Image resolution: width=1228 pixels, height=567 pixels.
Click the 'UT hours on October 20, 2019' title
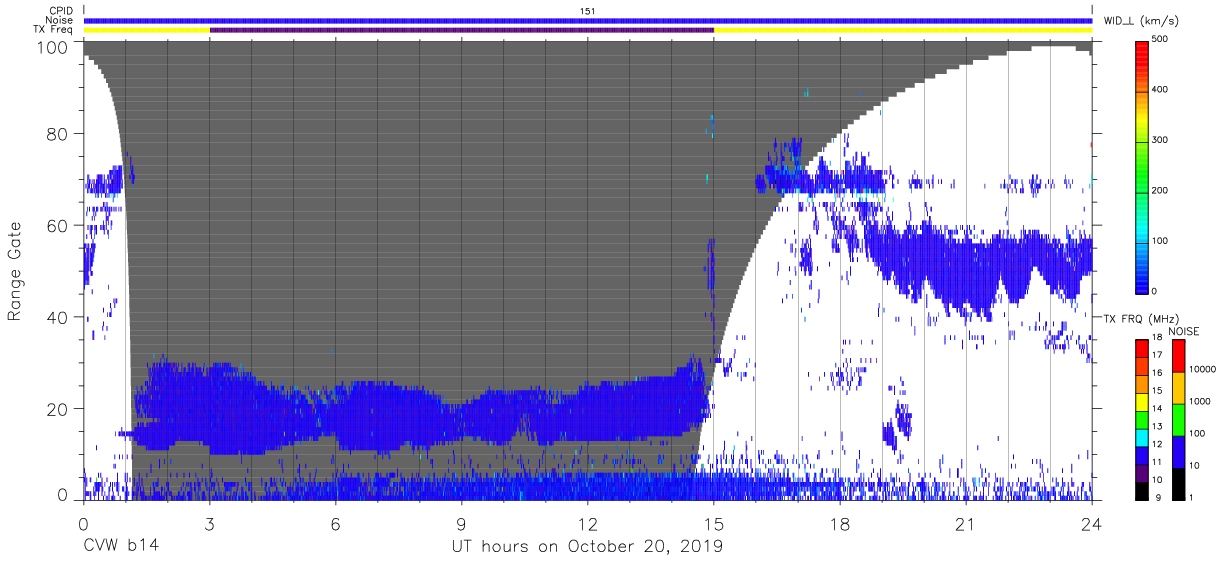click(587, 547)
